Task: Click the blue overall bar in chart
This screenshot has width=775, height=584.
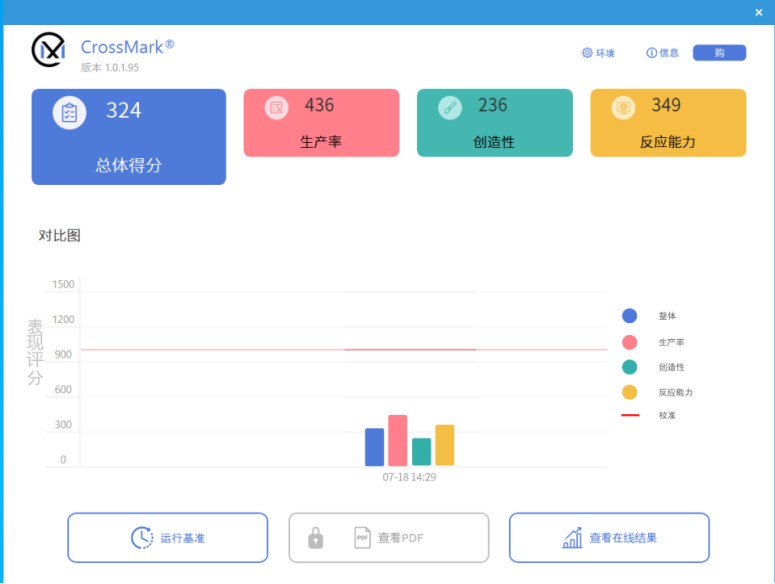Action: point(374,447)
